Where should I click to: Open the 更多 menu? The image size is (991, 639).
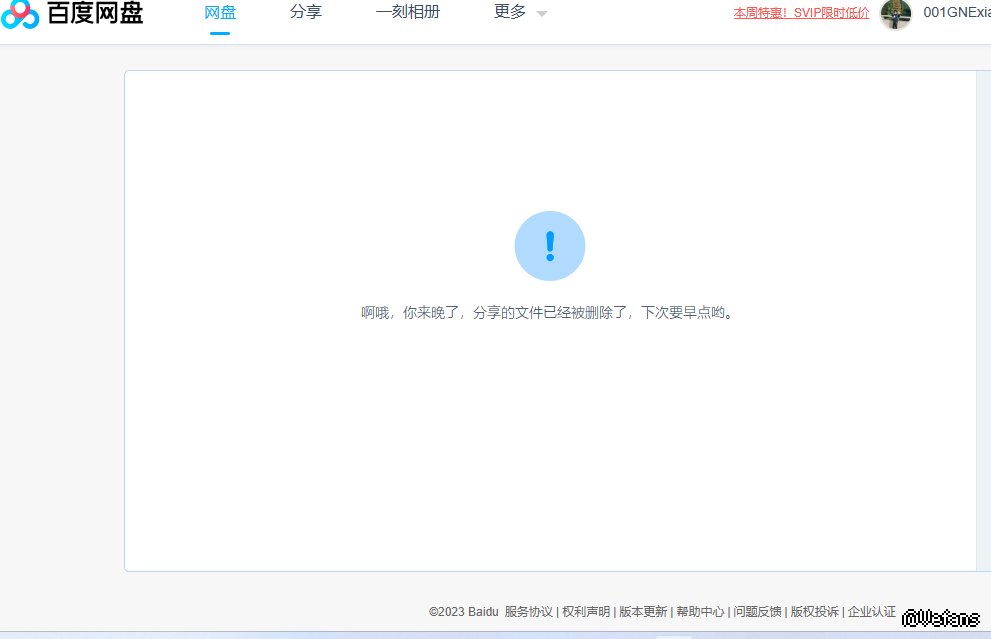pos(510,13)
